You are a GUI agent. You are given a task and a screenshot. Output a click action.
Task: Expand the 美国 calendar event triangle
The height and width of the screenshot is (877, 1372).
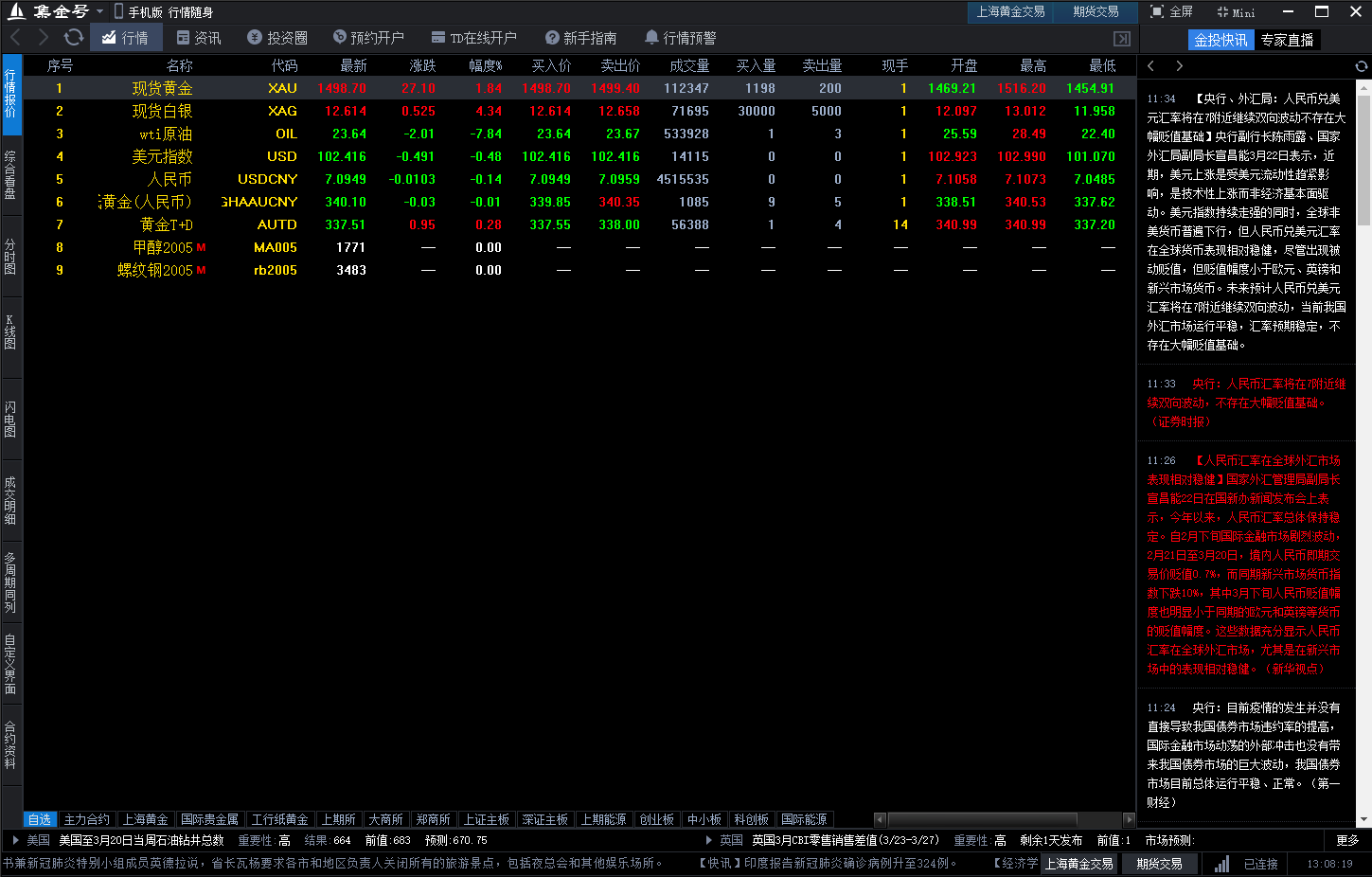[x=16, y=840]
